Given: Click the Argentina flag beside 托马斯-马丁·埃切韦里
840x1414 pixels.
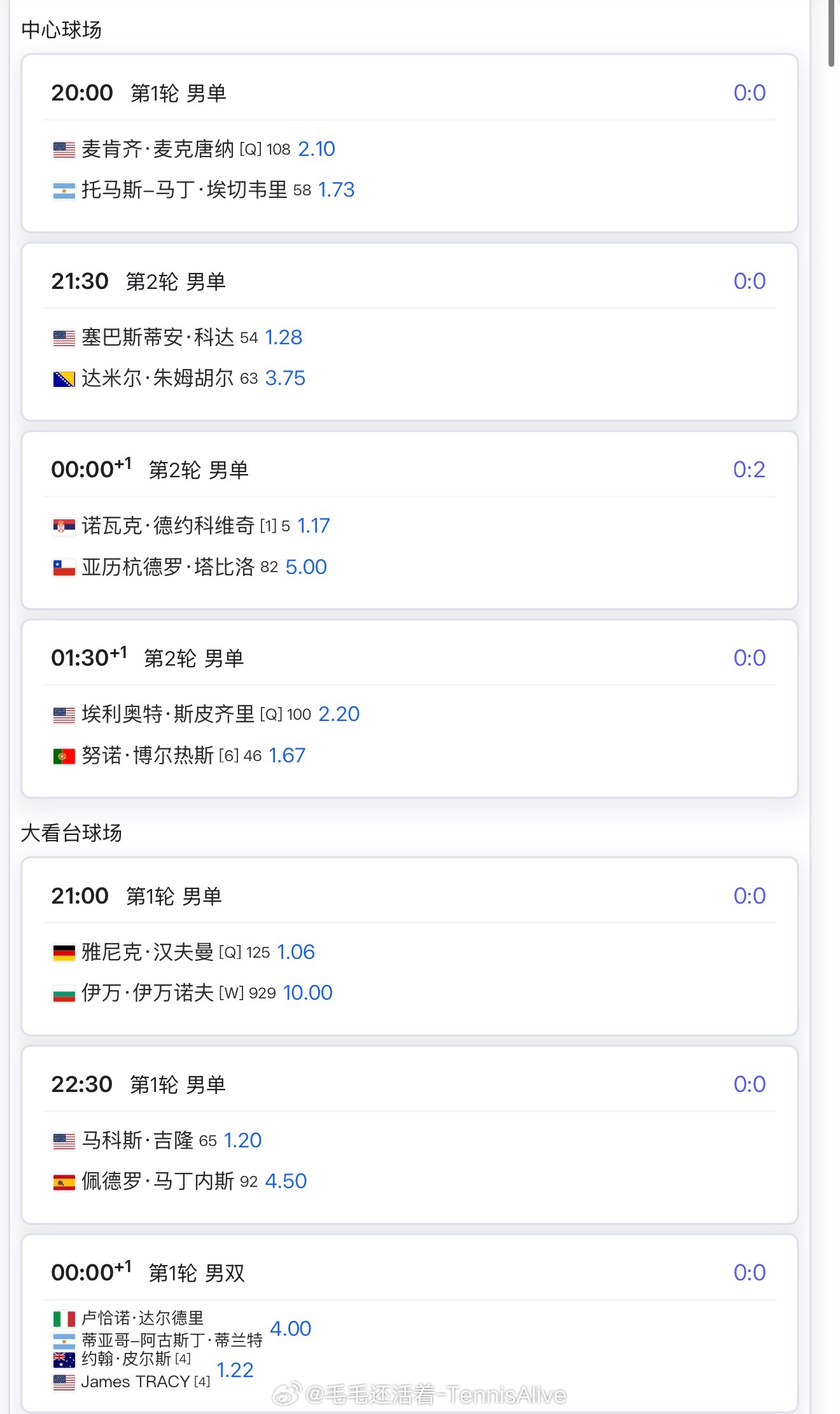Looking at the screenshot, I should pos(64,190).
